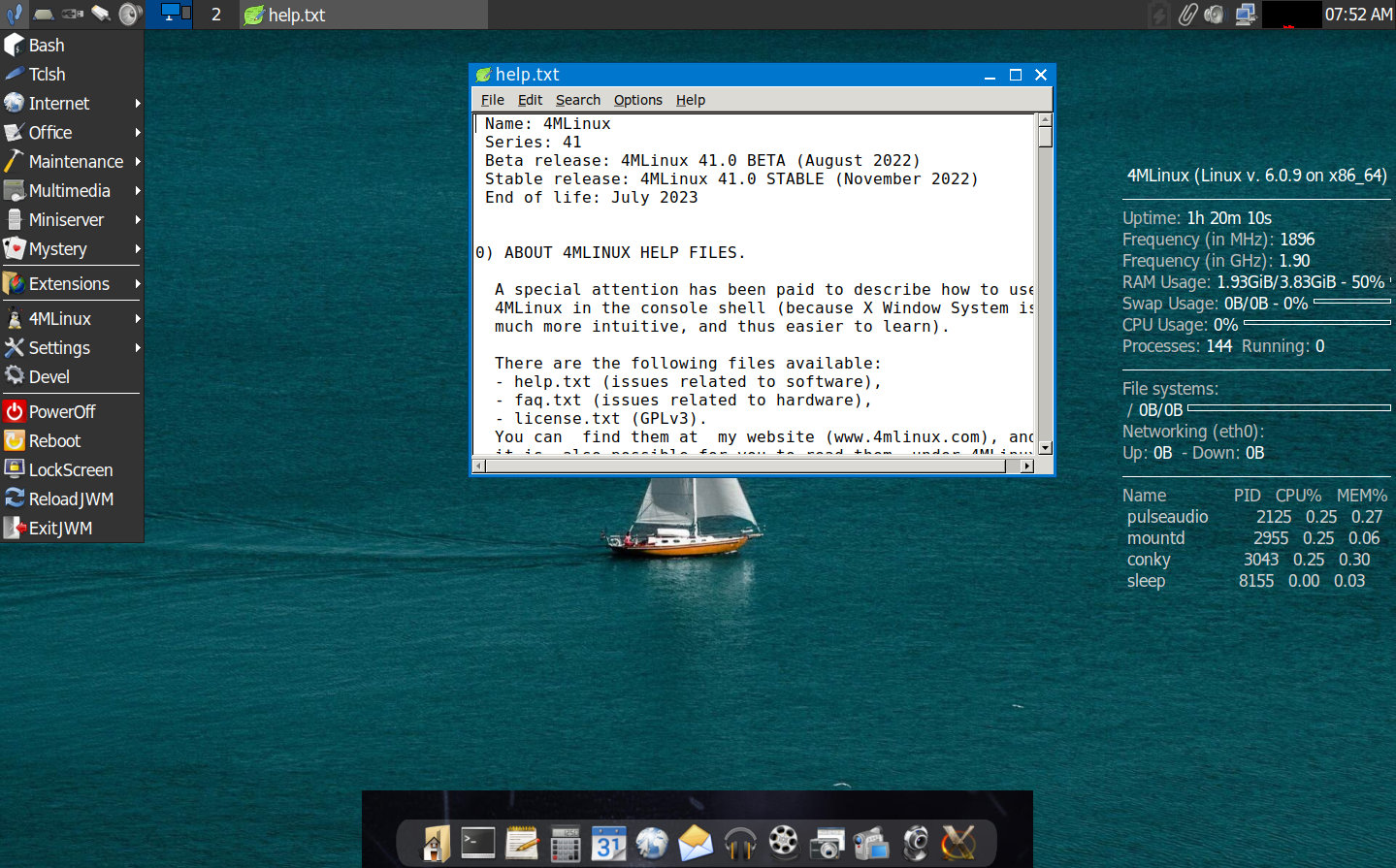Image resolution: width=1396 pixels, height=868 pixels.
Task: Open the terminal emulator from the dock
Action: [477, 843]
